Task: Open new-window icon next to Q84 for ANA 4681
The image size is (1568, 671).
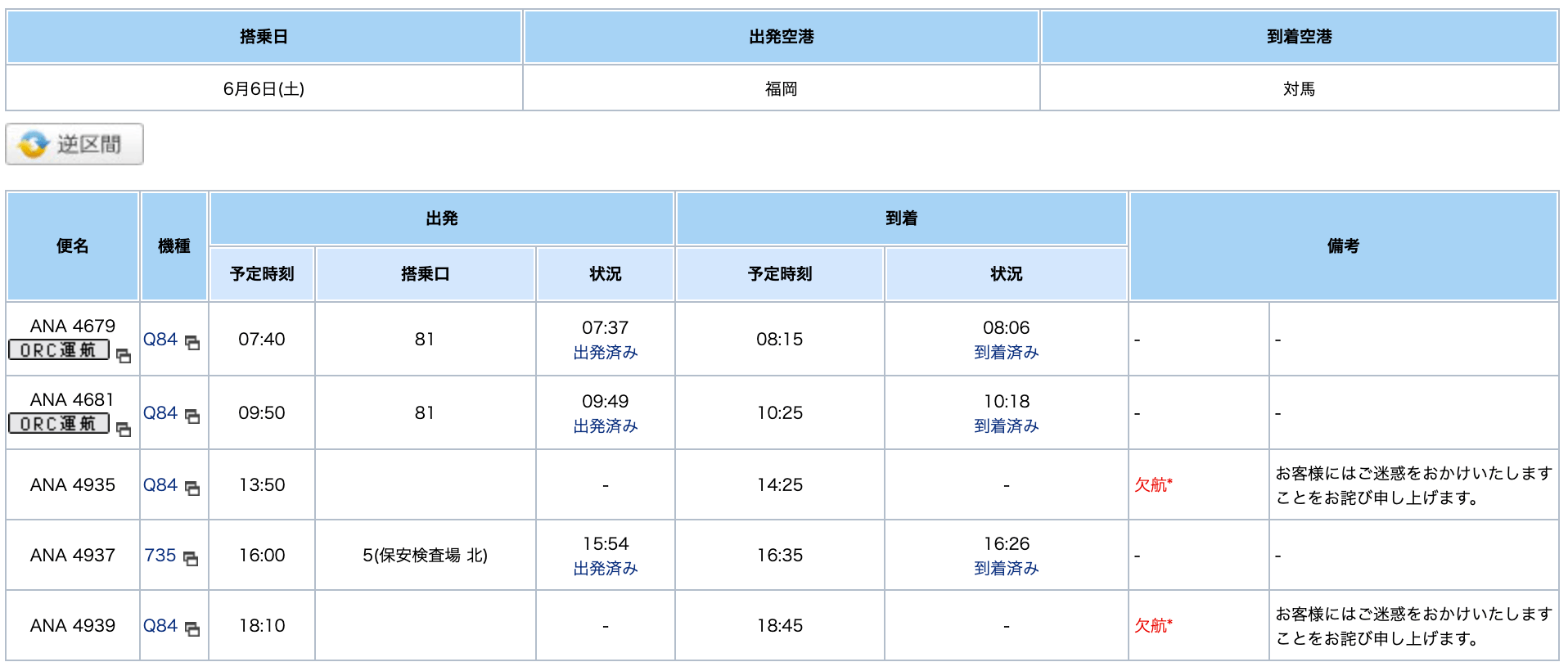Action: tap(192, 417)
